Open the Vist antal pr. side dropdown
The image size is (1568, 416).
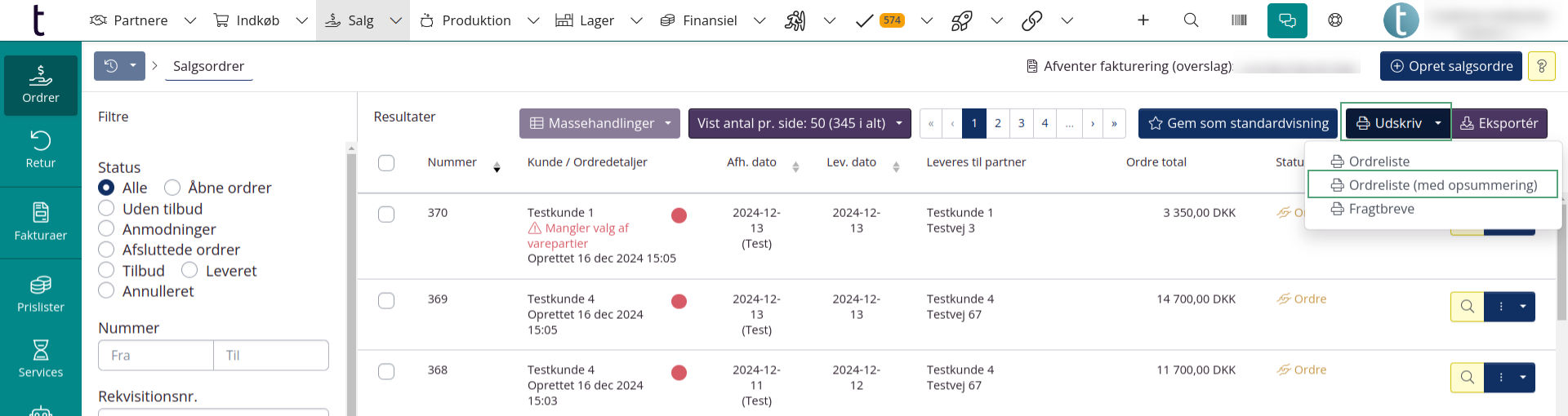(x=800, y=123)
